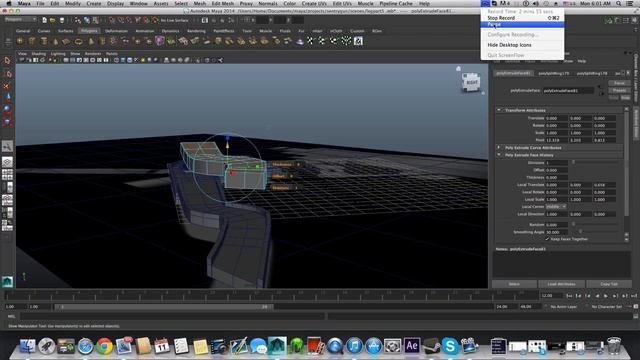
Task: Open iTunes from the dock
Action: (354, 346)
